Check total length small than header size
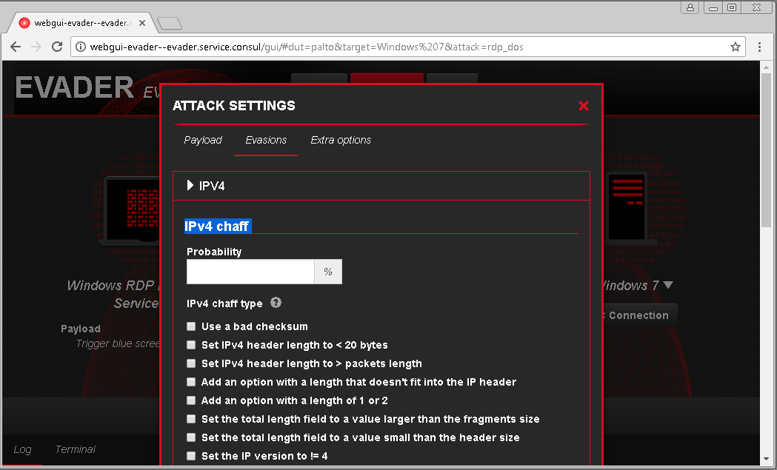777x470 pixels. coord(191,437)
